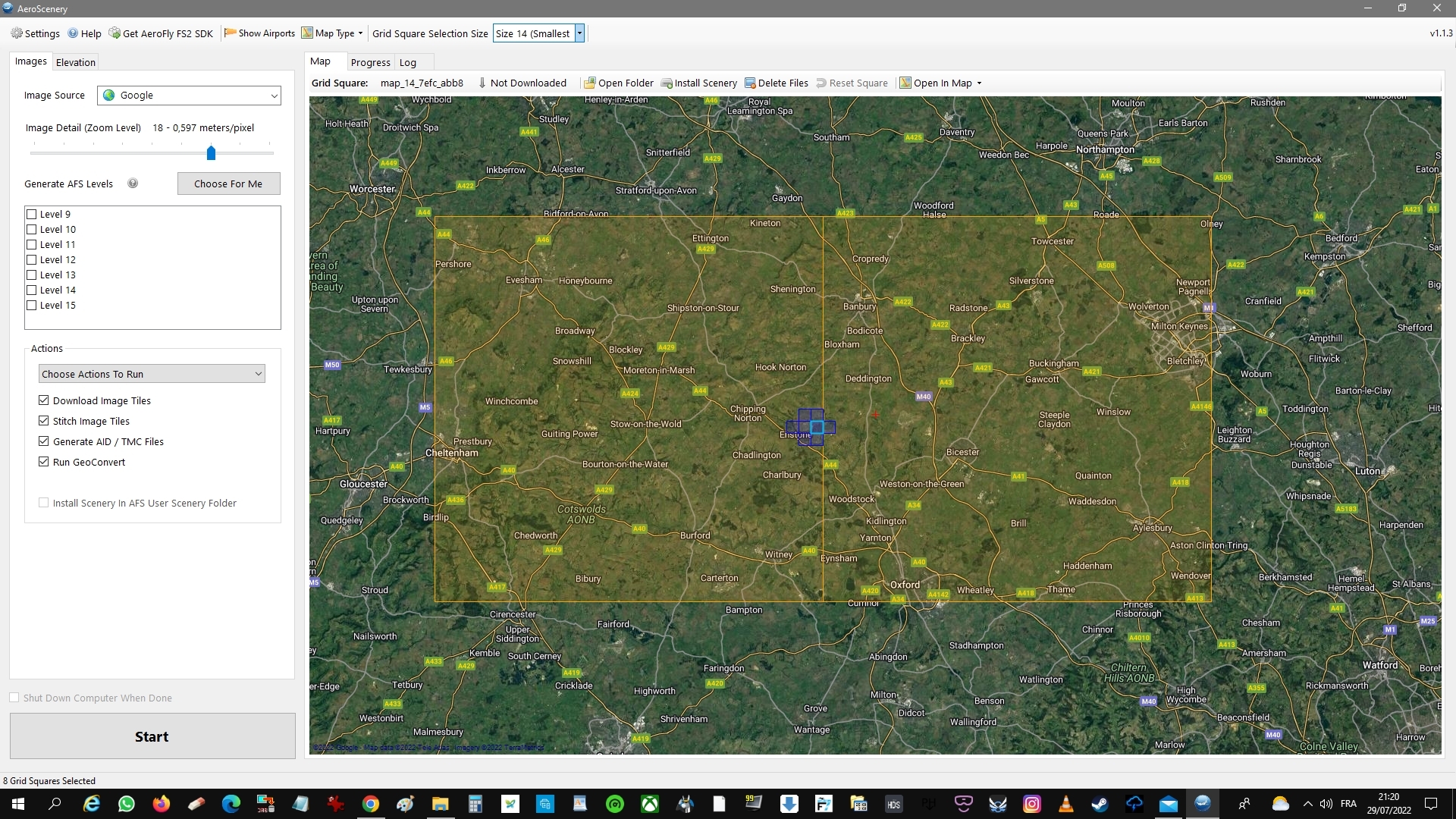This screenshot has width=1456, height=819.
Task: Switch to the Images tab
Action: 30,61
